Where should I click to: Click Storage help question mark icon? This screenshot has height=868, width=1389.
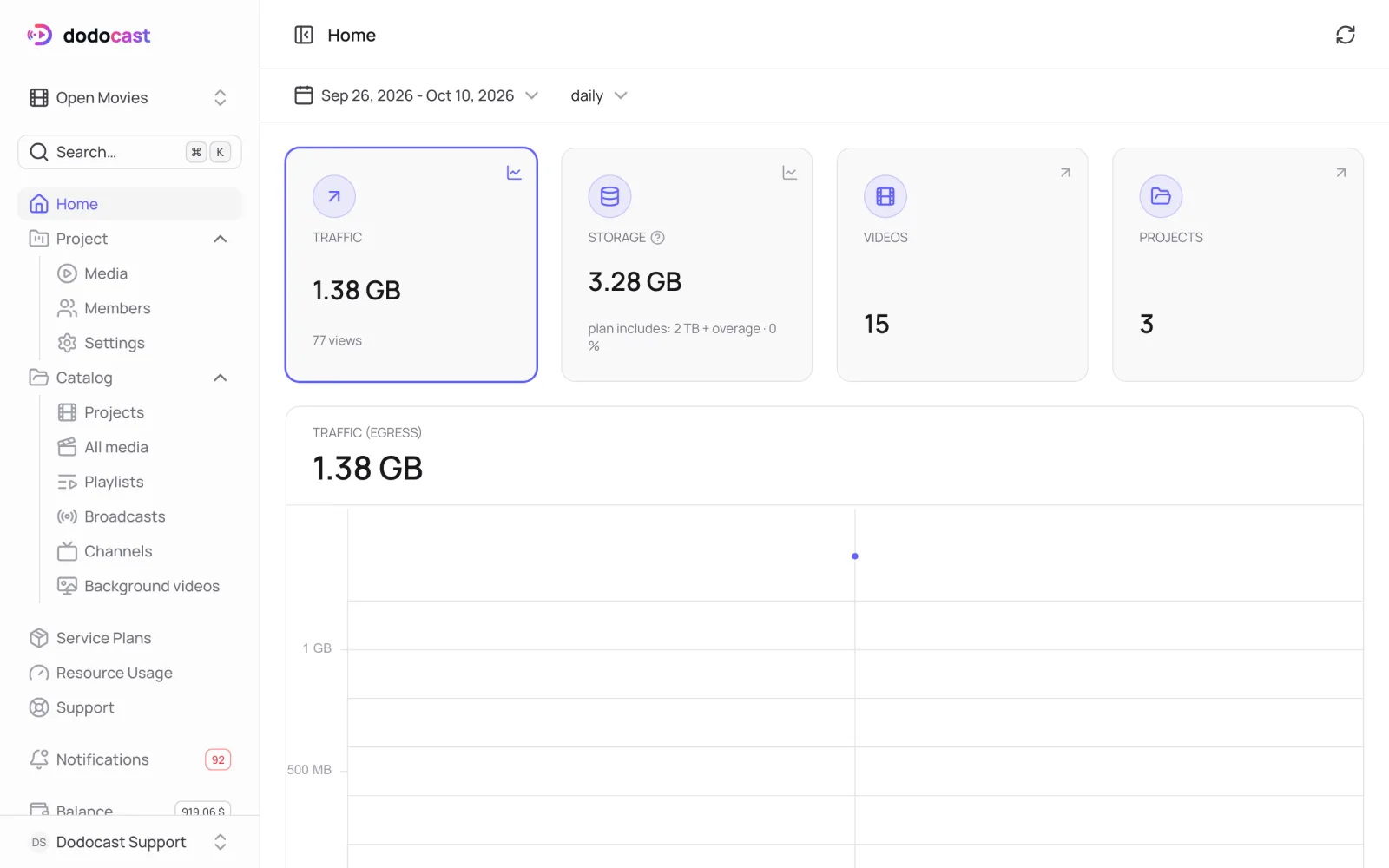(657, 237)
